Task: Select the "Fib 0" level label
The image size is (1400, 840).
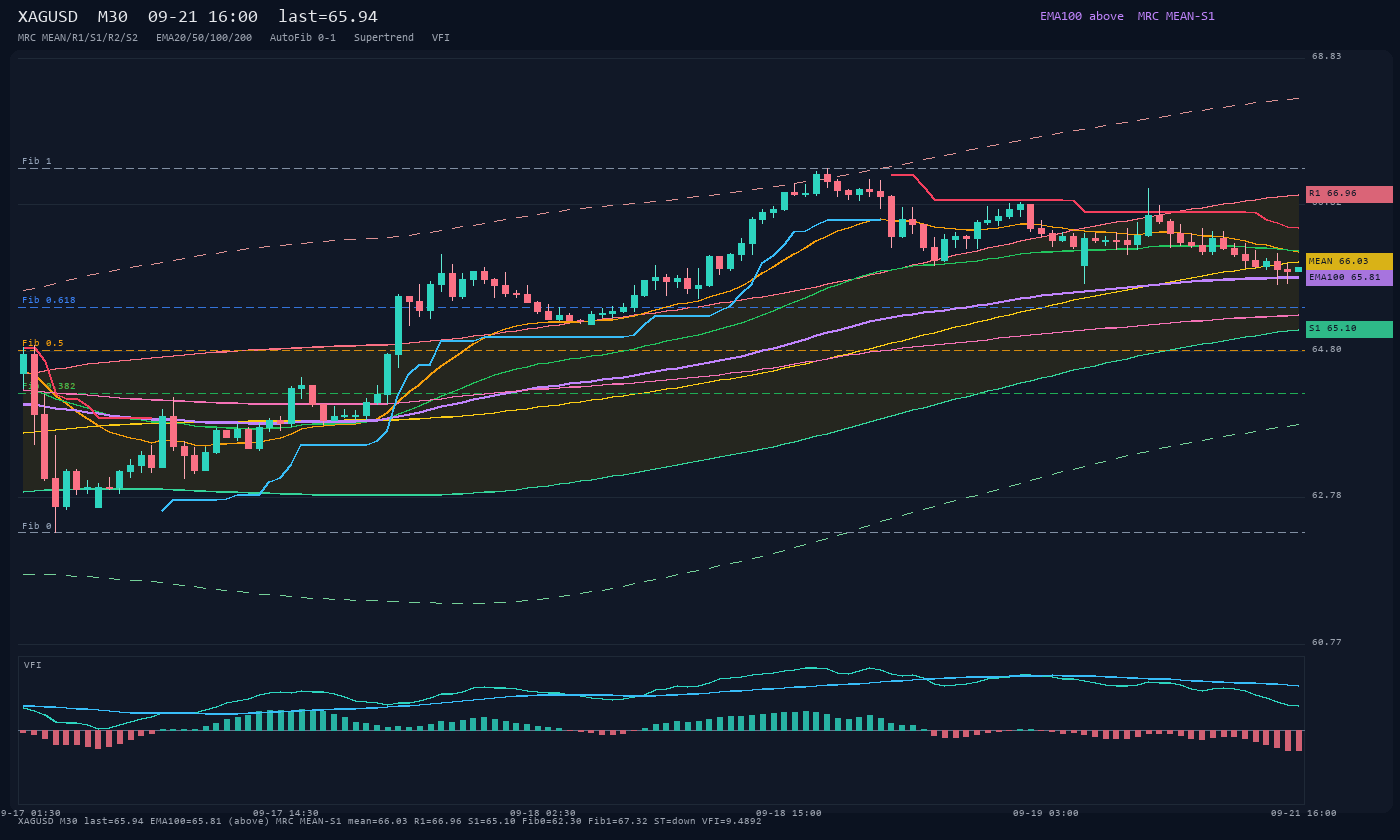Action: point(37,526)
